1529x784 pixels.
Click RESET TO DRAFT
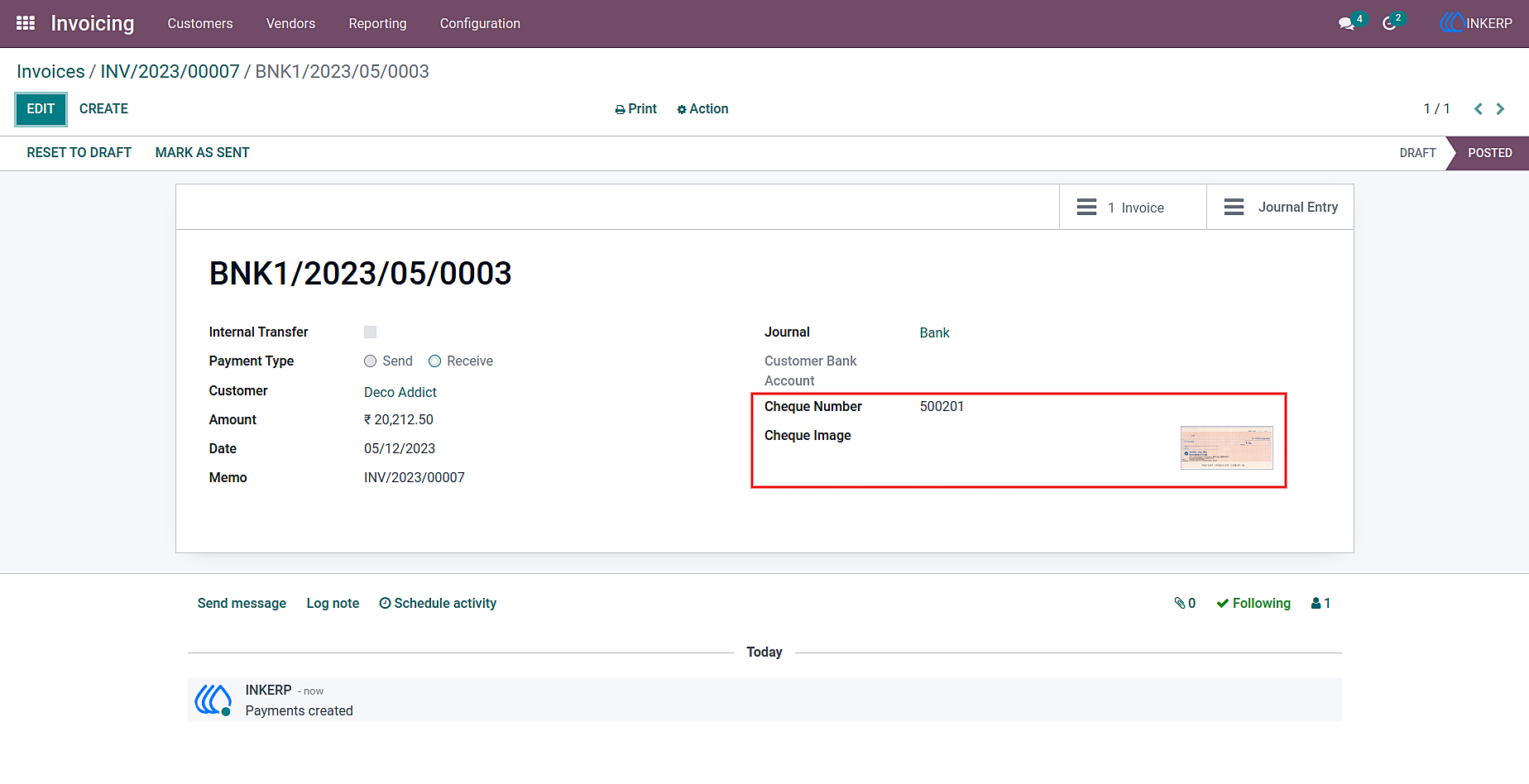point(79,153)
